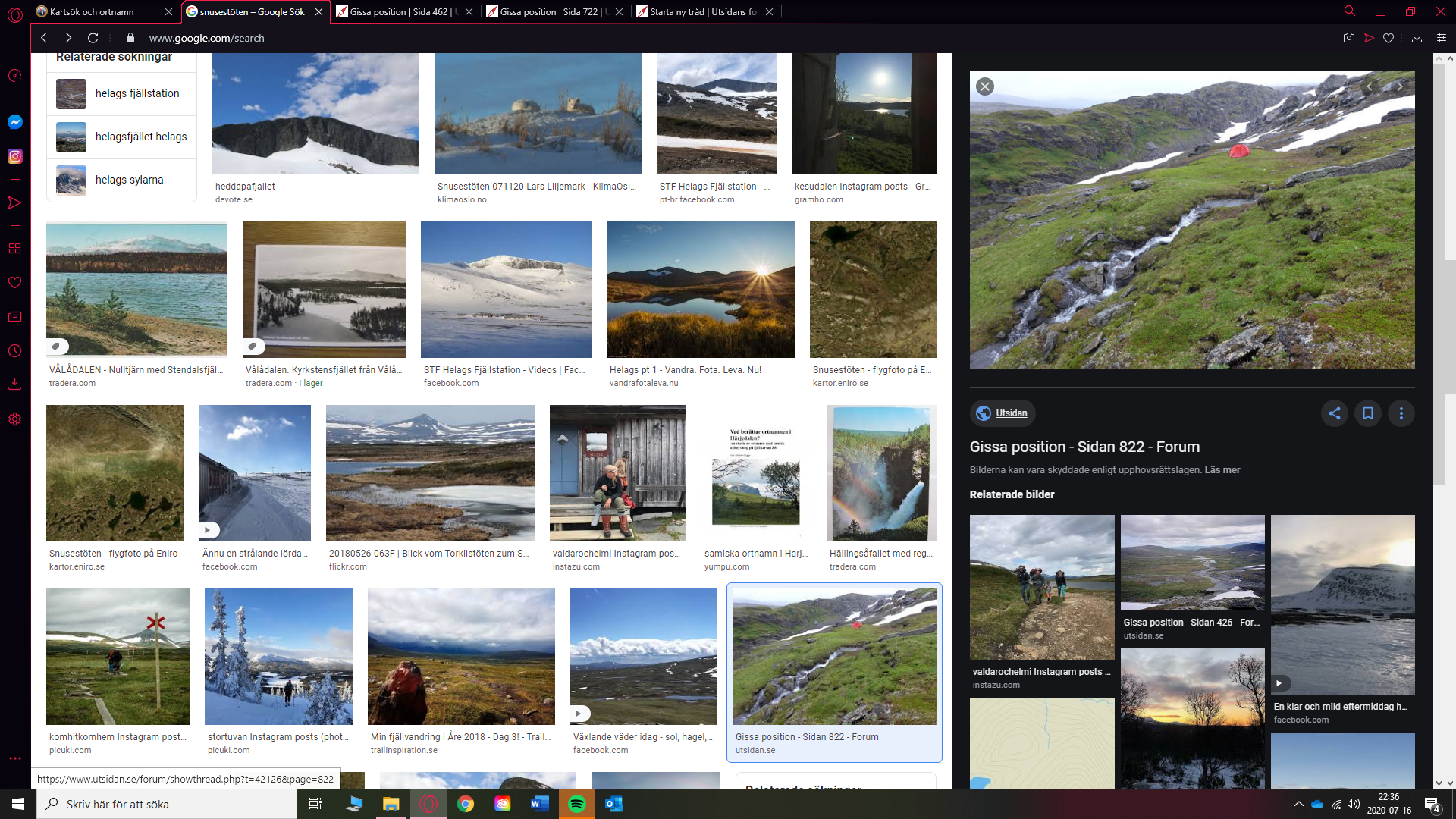Reload the current page
The width and height of the screenshot is (1456, 819).
pos(93,38)
